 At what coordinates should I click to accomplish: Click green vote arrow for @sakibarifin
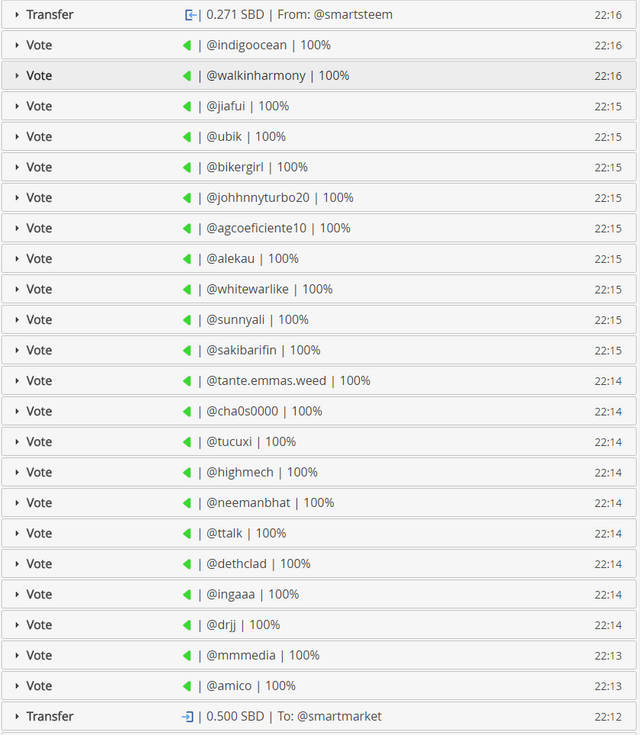[187, 350]
